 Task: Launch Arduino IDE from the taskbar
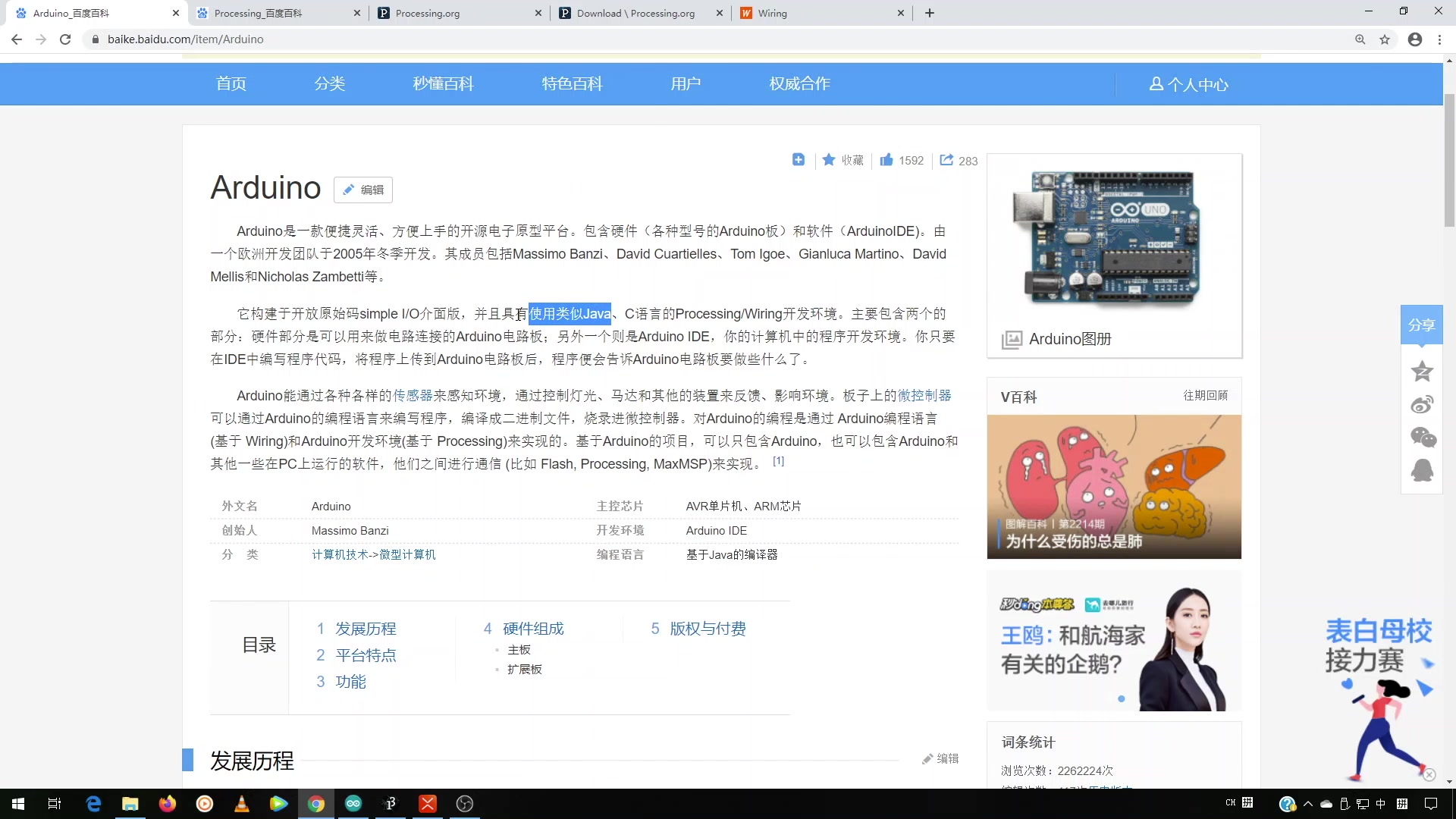353,803
